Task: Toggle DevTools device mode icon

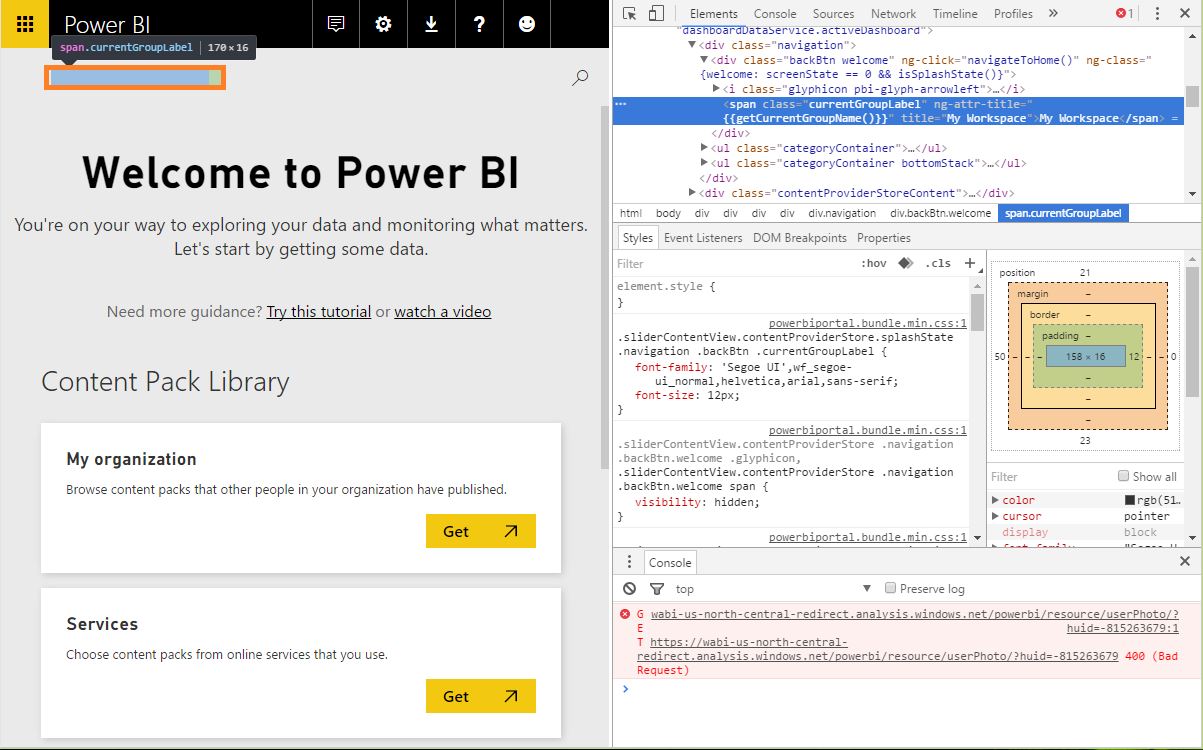Action: 656,13
